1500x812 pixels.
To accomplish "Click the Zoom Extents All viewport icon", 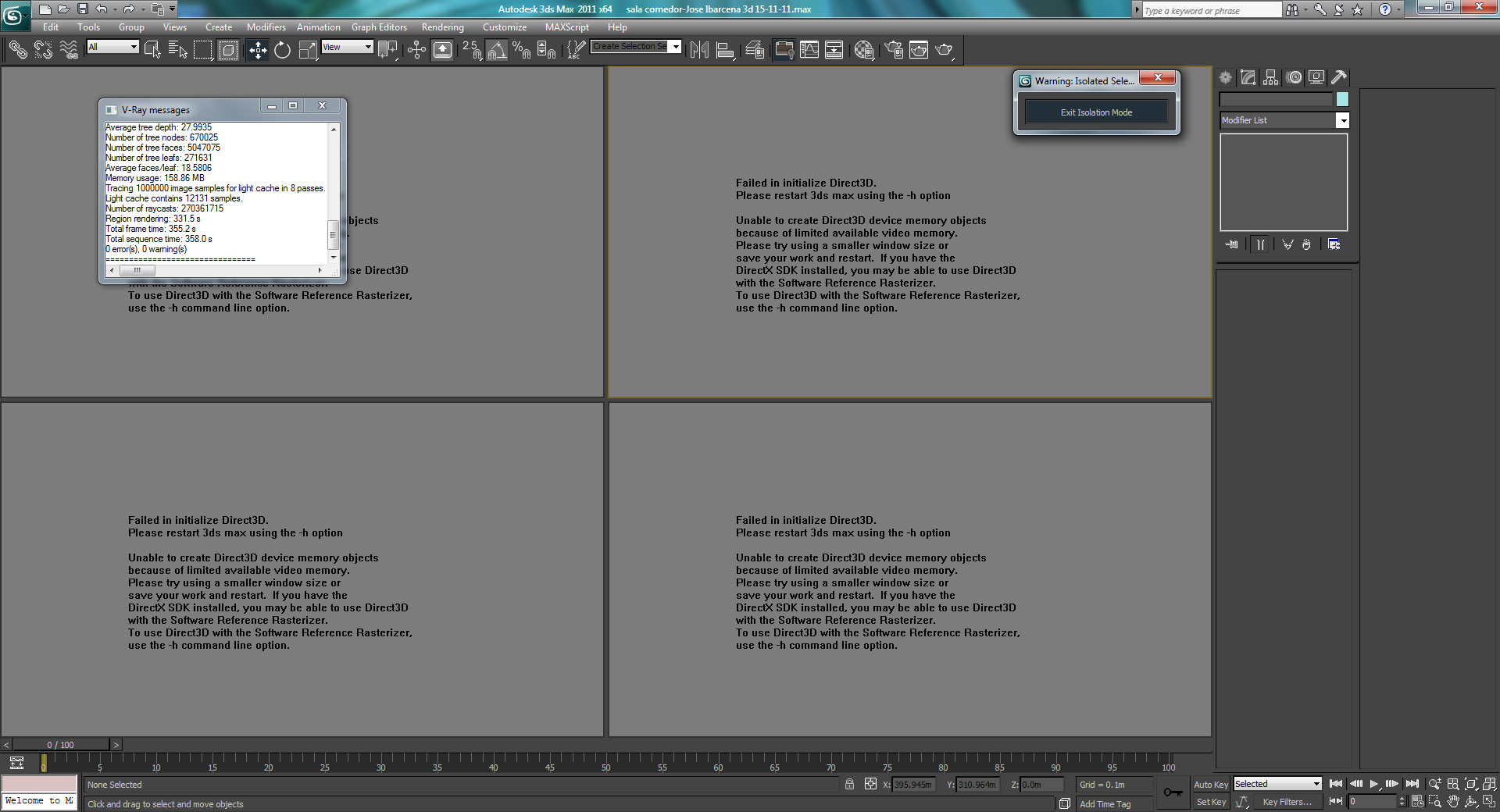I will point(1489,784).
